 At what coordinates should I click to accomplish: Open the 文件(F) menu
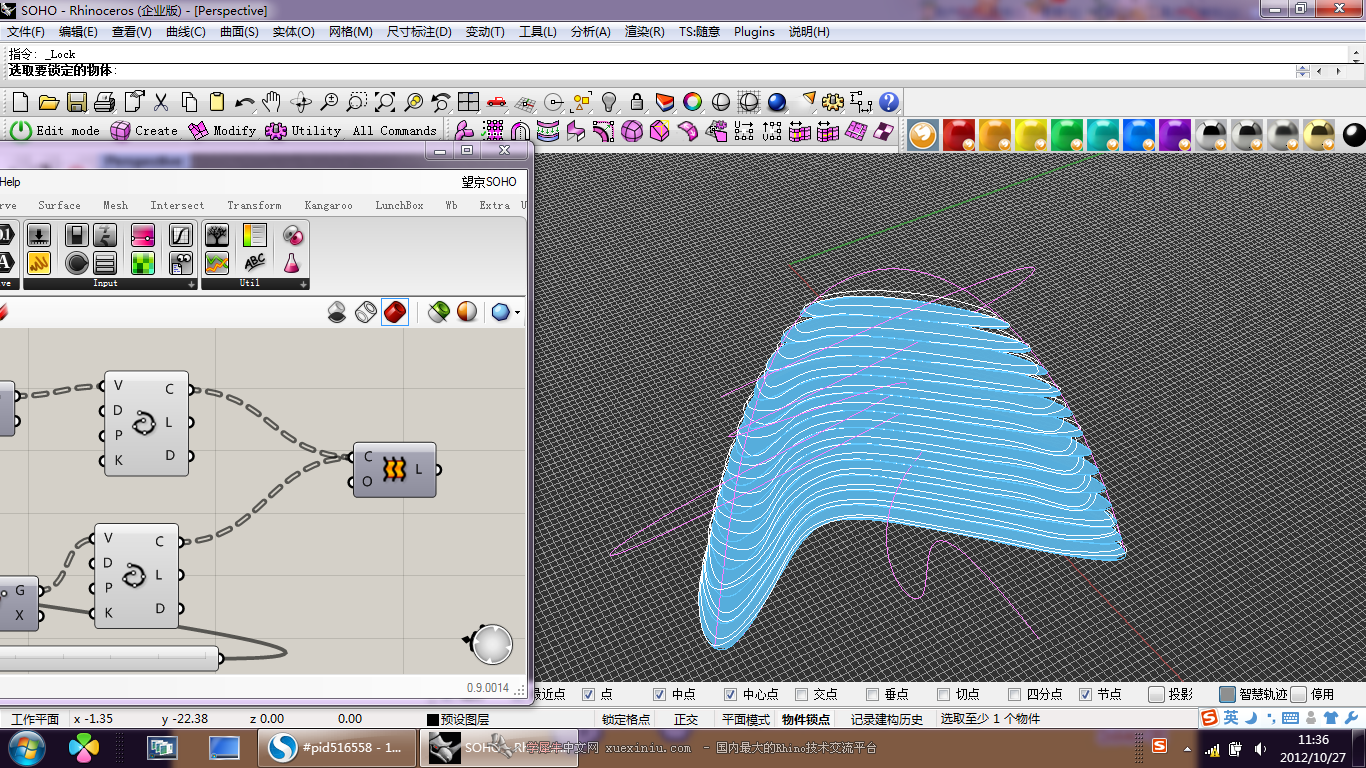click(x=26, y=31)
